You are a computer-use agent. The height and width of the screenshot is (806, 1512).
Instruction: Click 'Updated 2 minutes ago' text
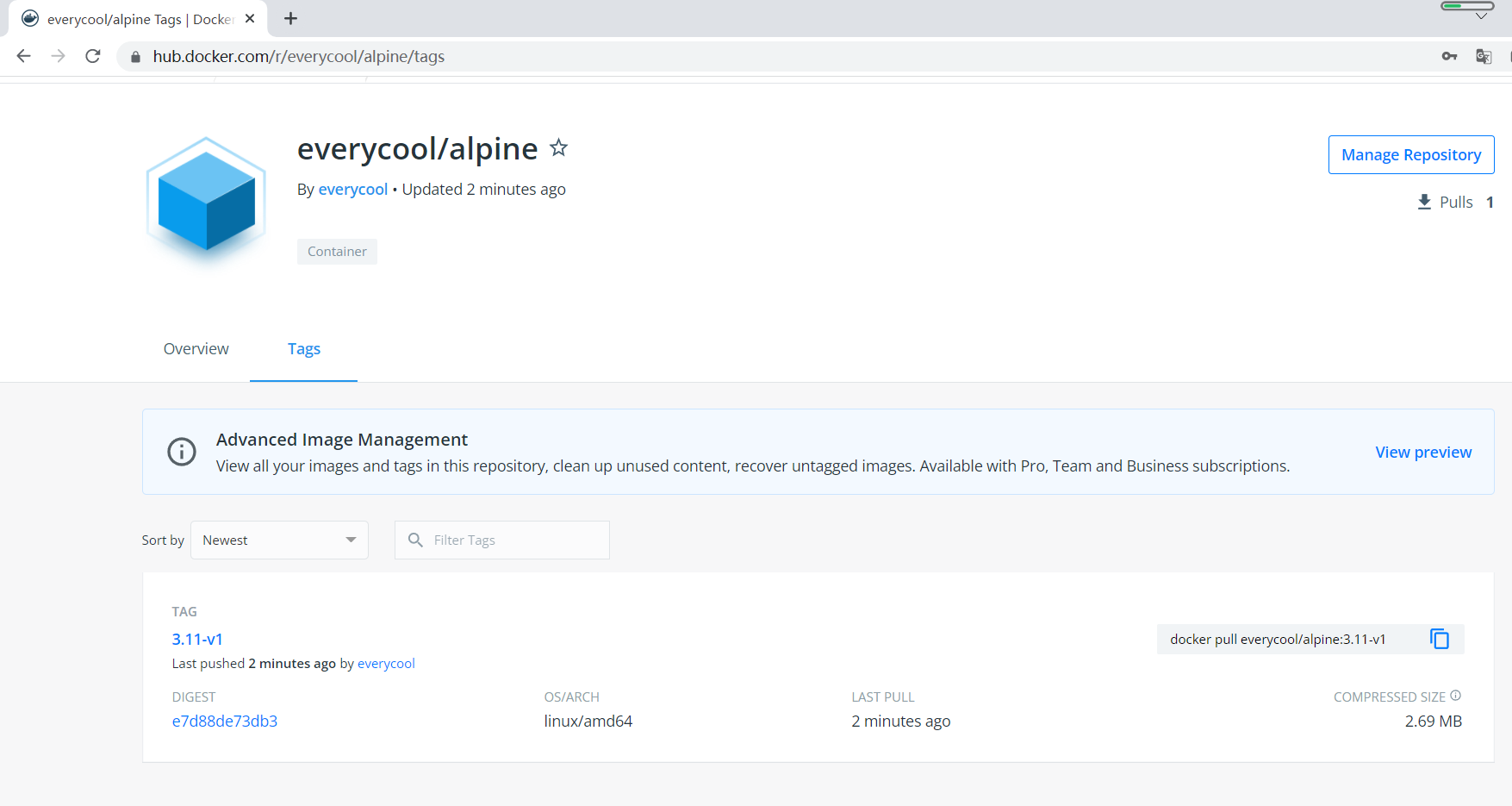484,189
